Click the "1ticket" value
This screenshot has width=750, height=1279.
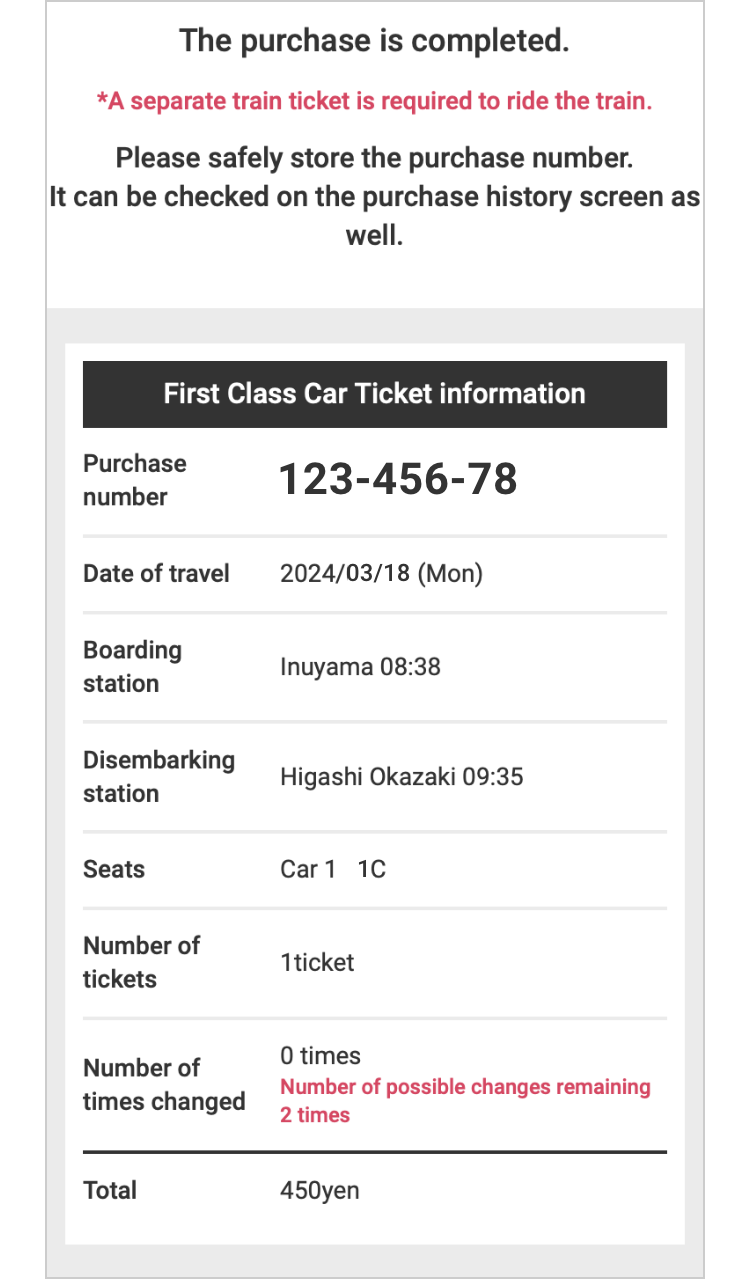pyautogui.click(x=317, y=962)
